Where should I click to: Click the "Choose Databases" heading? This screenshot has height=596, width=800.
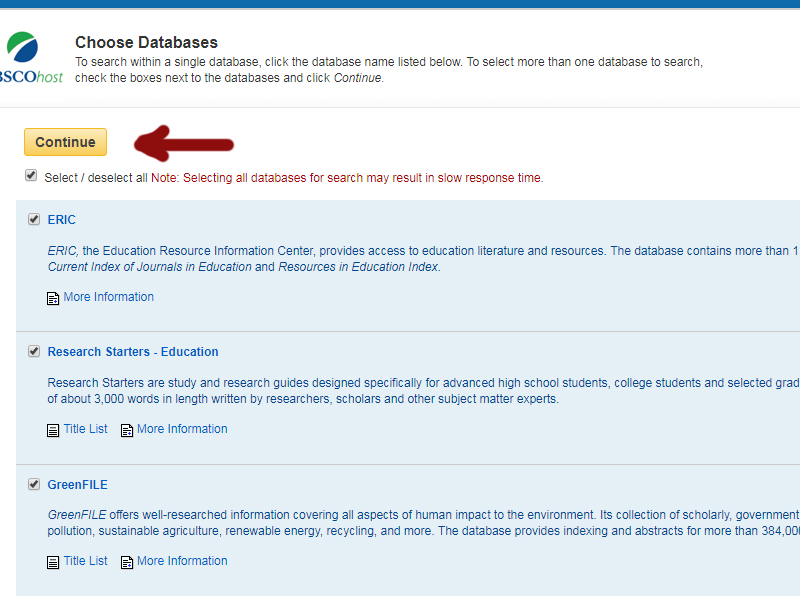[x=146, y=42]
